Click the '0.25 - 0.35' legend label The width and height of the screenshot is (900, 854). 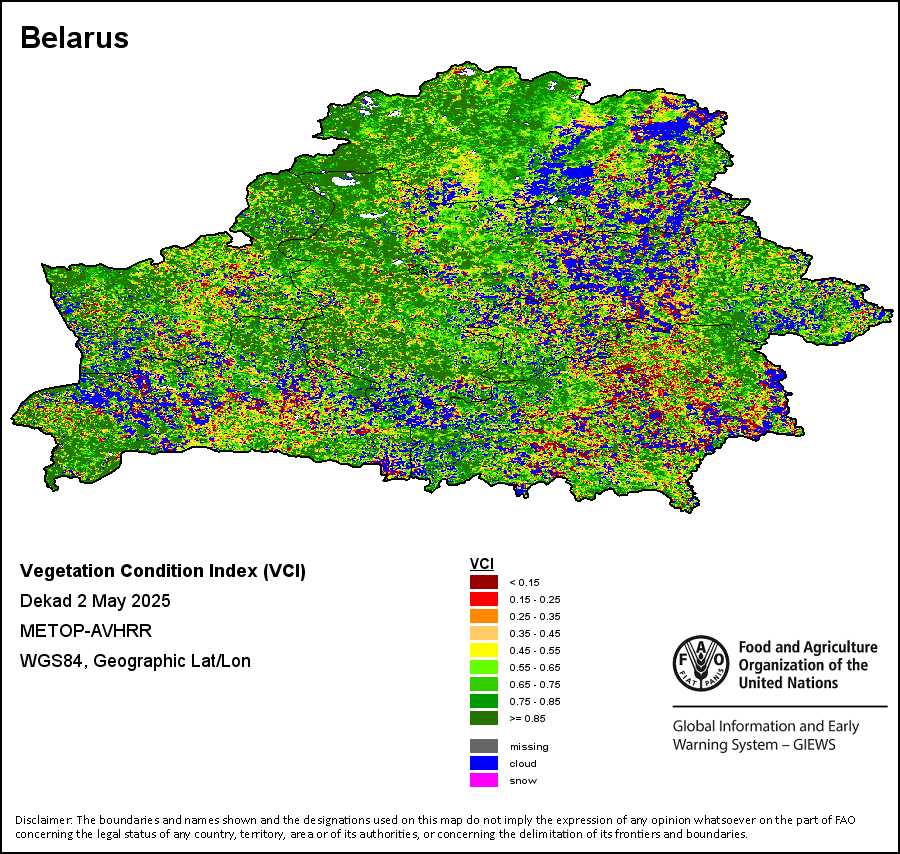[535, 616]
